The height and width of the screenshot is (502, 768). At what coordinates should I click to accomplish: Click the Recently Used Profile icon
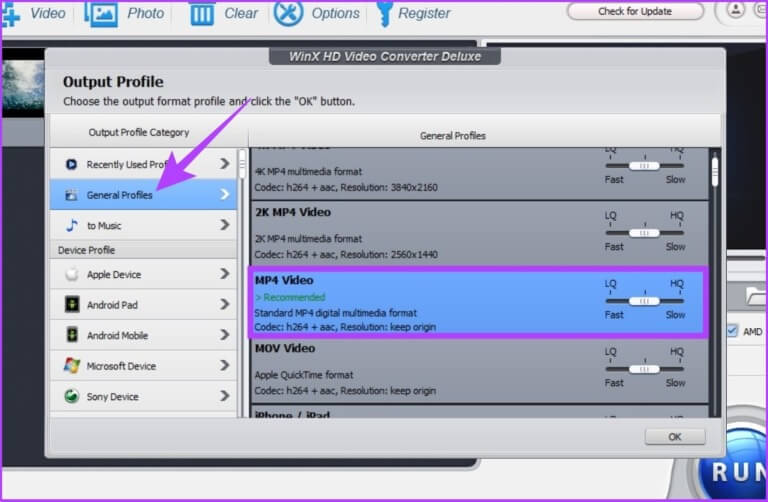coord(72,165)
